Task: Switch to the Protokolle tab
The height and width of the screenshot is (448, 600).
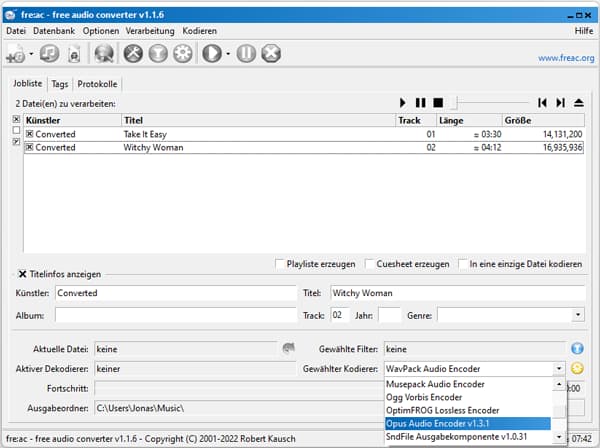Action: (x=97, y=84)
